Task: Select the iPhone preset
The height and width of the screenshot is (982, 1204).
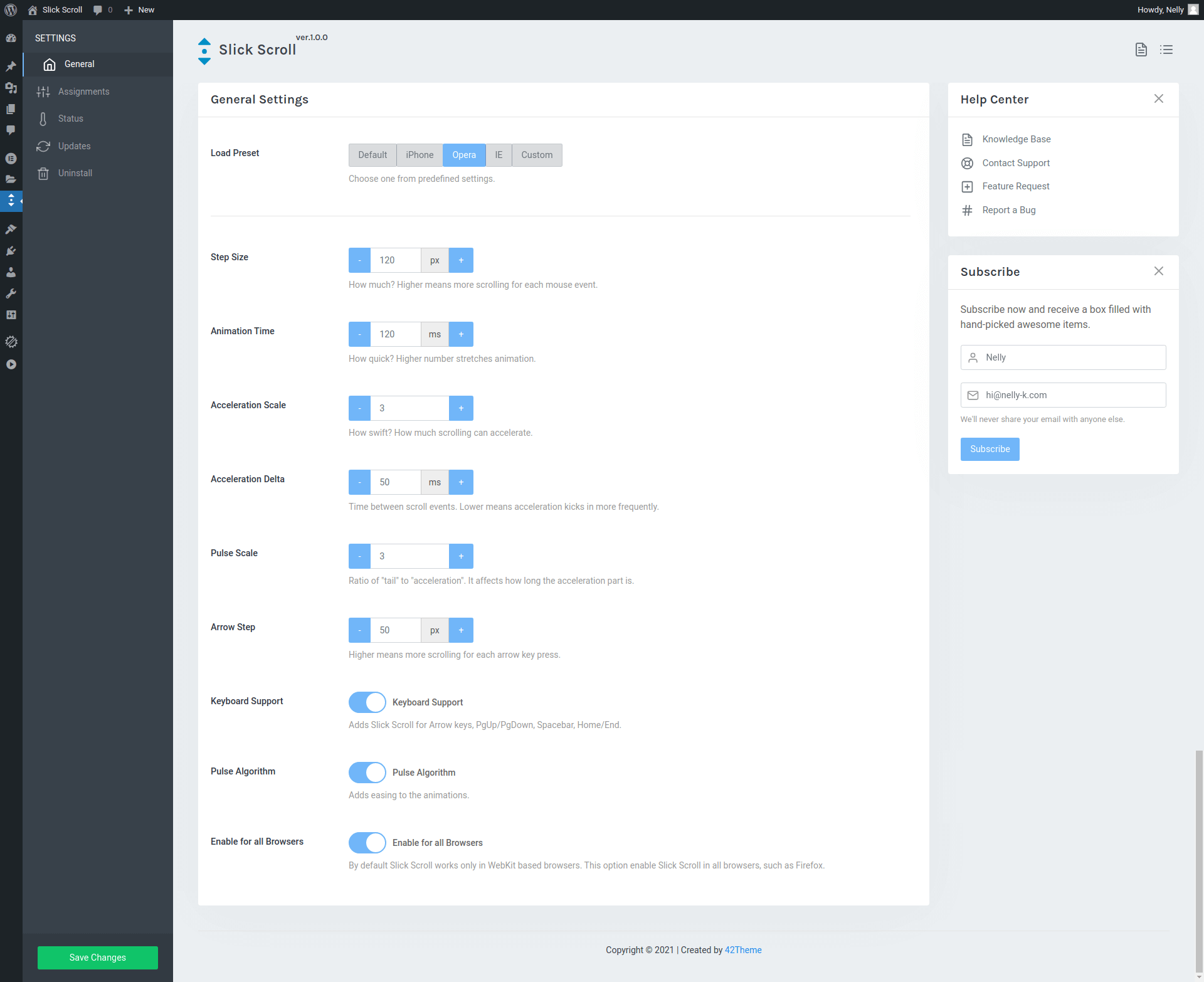Action: click(420, 155)
